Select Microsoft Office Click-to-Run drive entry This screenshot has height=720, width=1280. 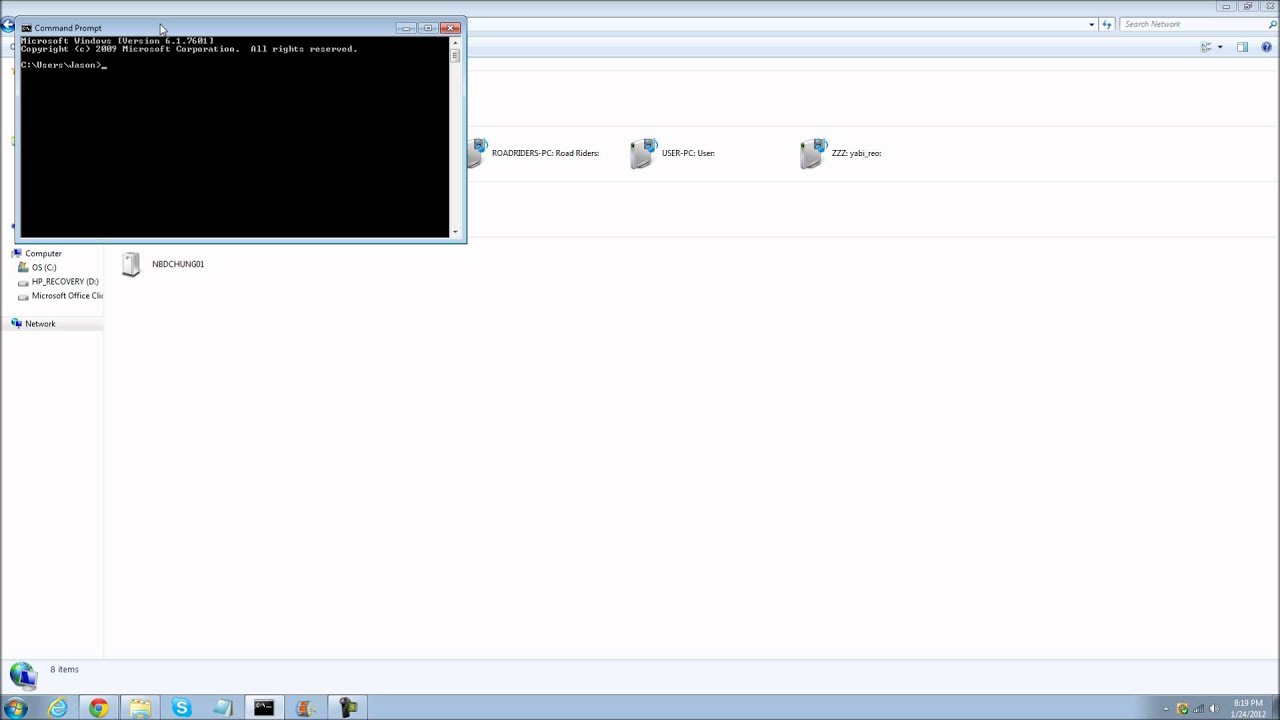click(67, 296)
